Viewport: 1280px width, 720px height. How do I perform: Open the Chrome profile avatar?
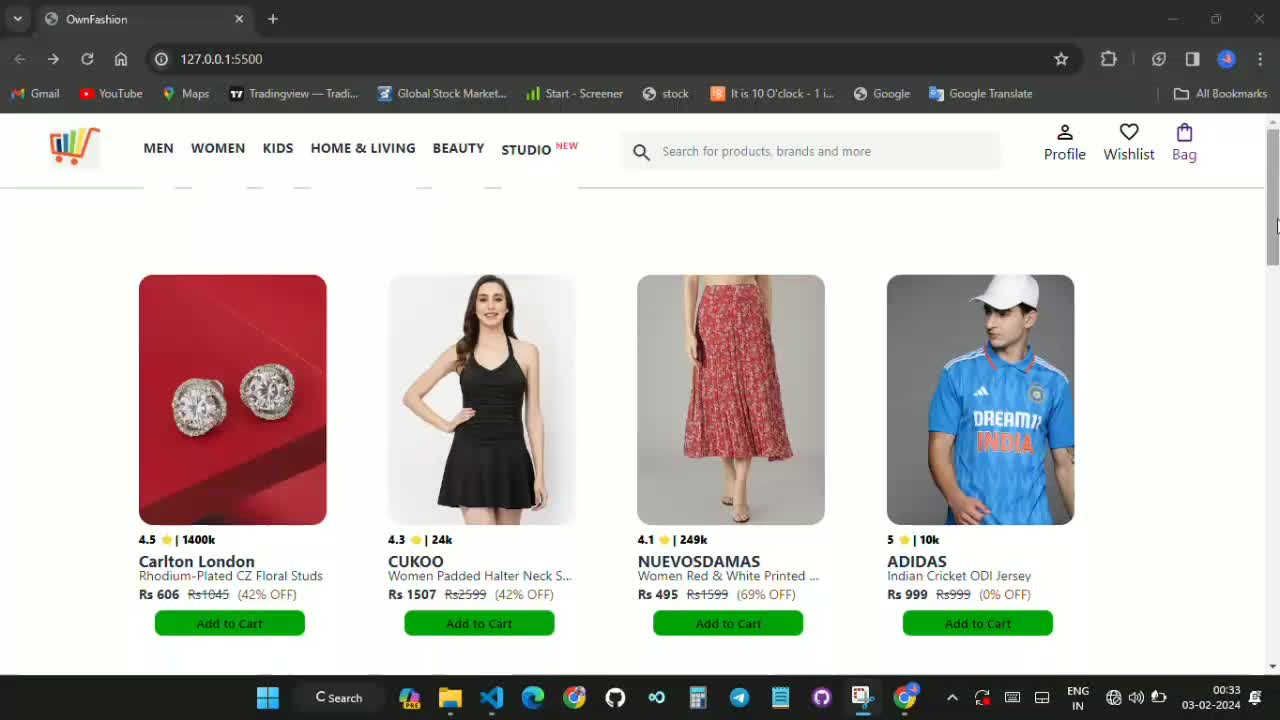click(x=1226, y=59)
